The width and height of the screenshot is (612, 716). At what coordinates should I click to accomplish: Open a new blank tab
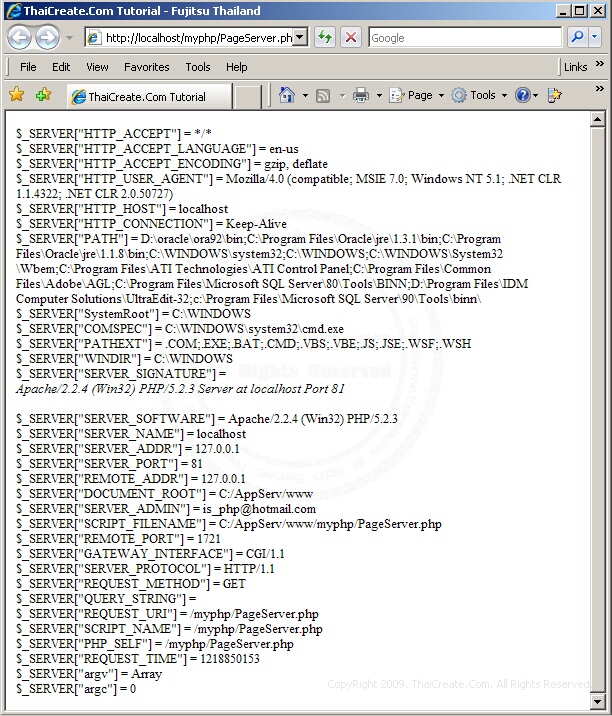[x=248, y=97]
